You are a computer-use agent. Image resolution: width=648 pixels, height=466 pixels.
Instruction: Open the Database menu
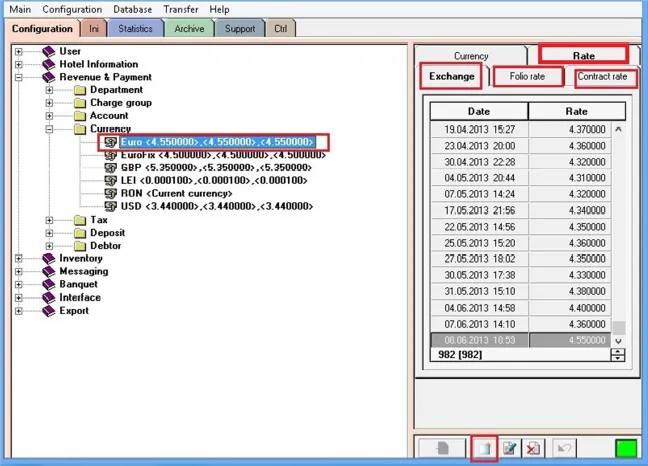pos(133,9)
